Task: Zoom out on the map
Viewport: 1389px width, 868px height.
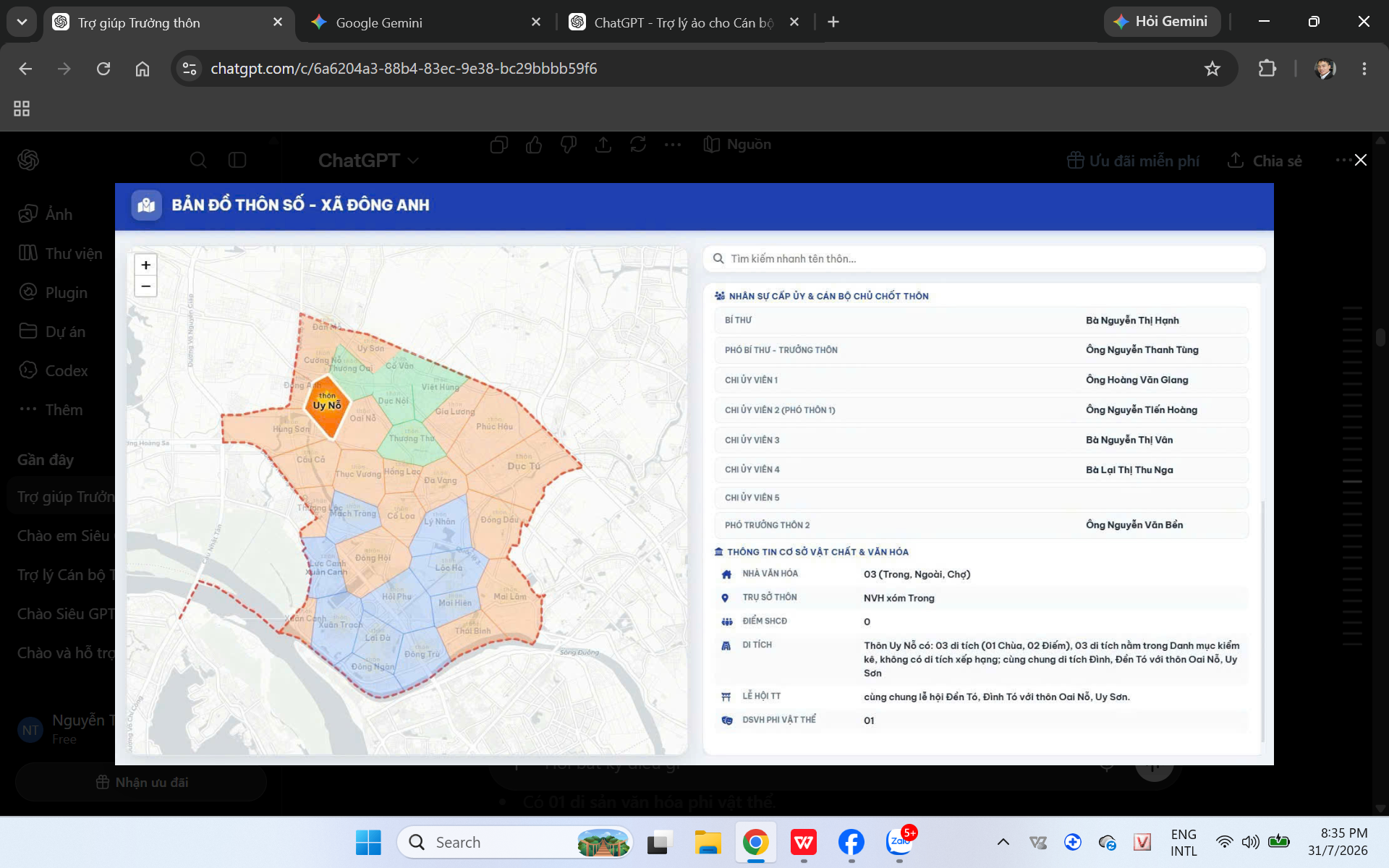Action: (145, 286)
